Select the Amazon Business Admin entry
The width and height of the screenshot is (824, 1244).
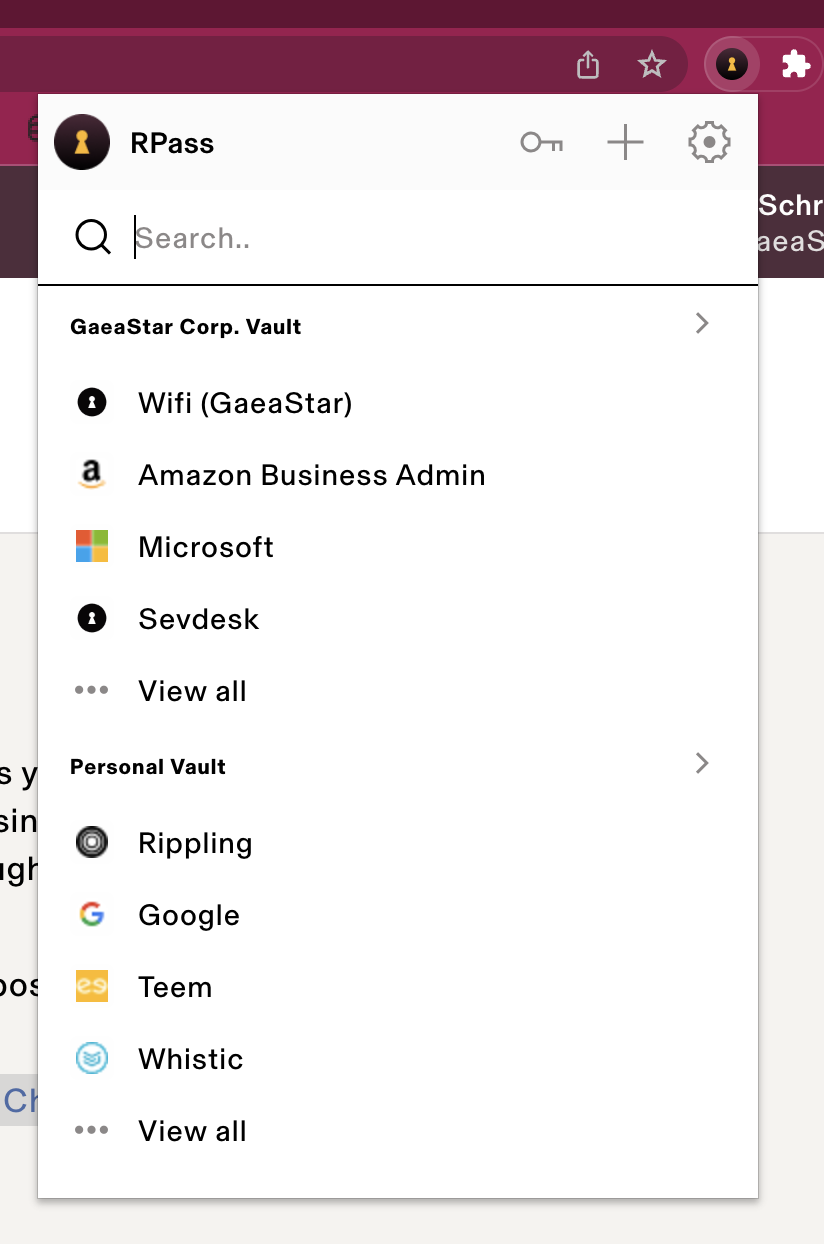(x=311, y=475)
